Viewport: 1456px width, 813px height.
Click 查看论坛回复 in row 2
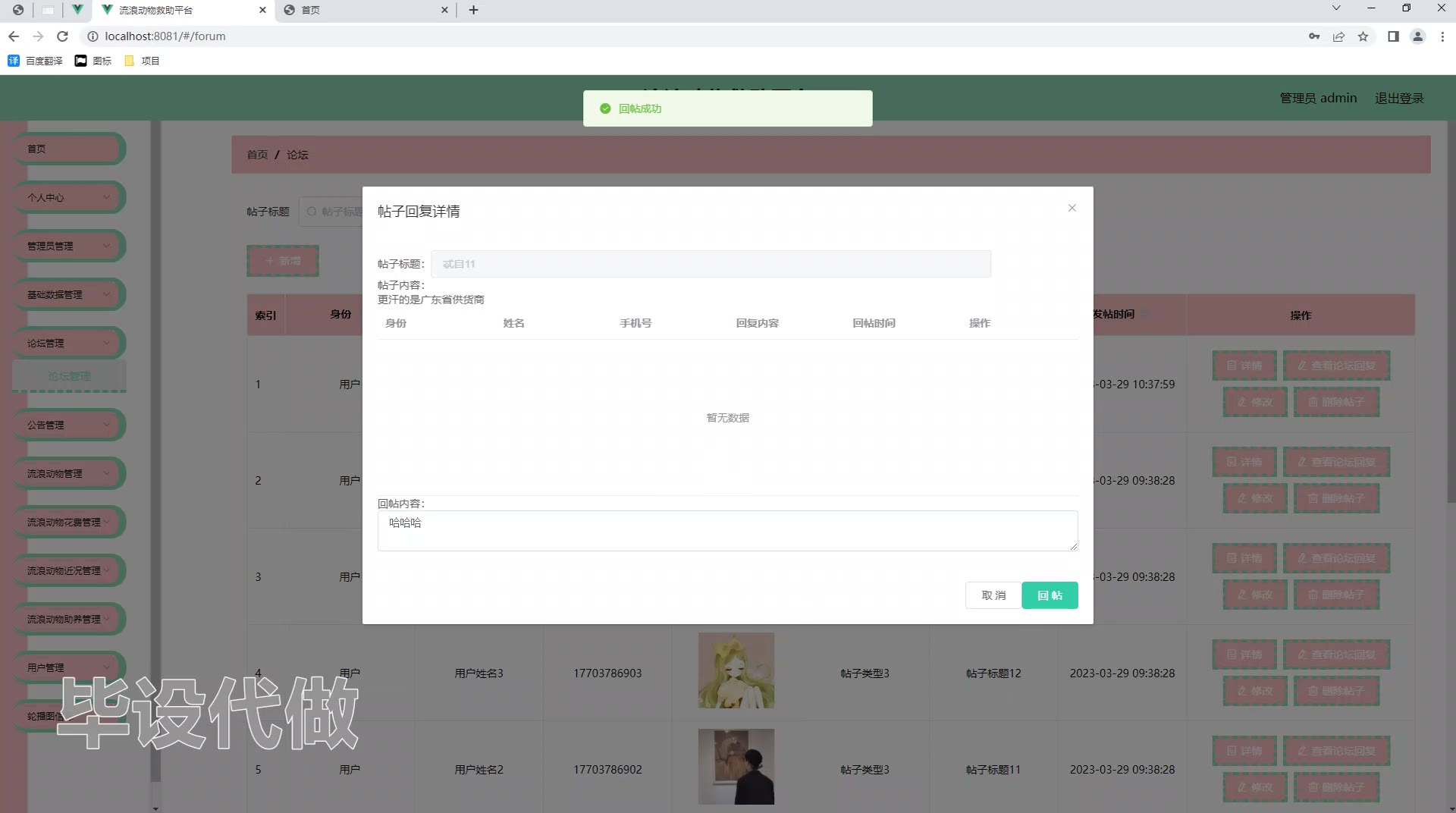pos(1336,462)
